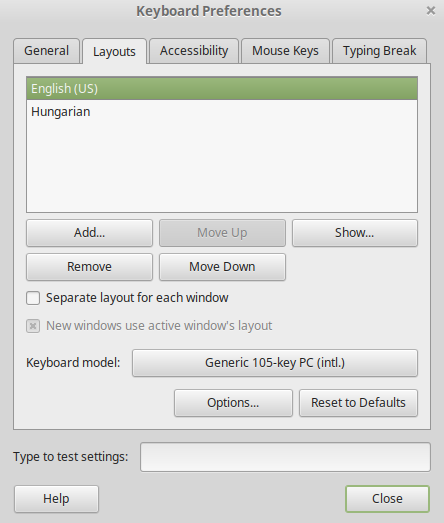Show the selected keyboard layout
444x523 pixels.
[355, 233]
